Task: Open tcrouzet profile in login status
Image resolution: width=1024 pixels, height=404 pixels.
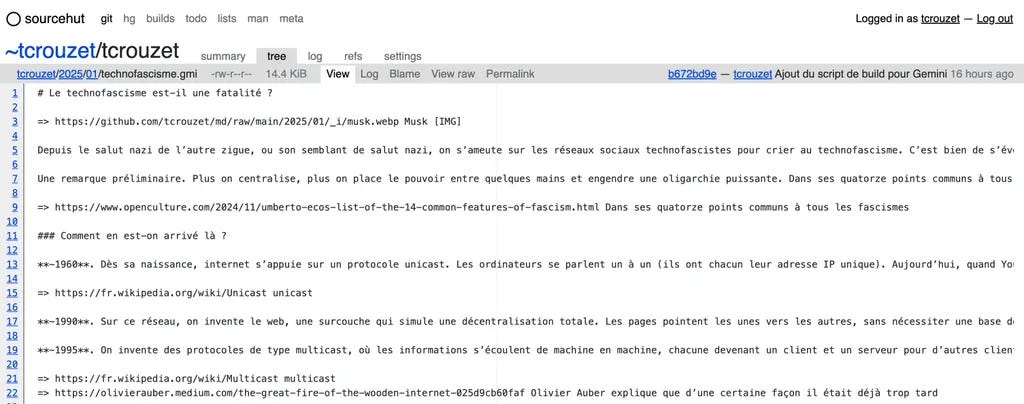Action: (x=940, y=19)
